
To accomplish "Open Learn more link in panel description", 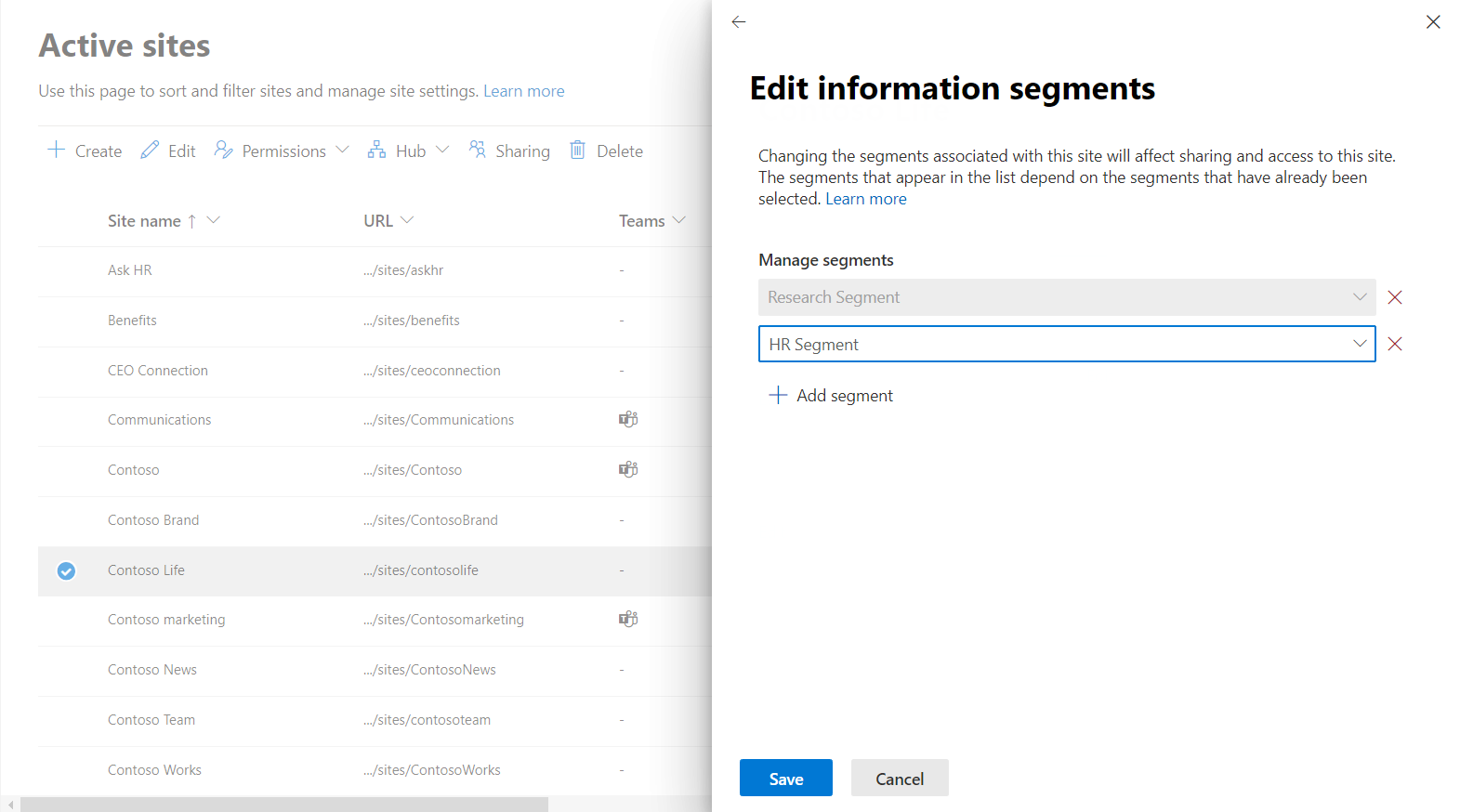I will pos(865,199).
